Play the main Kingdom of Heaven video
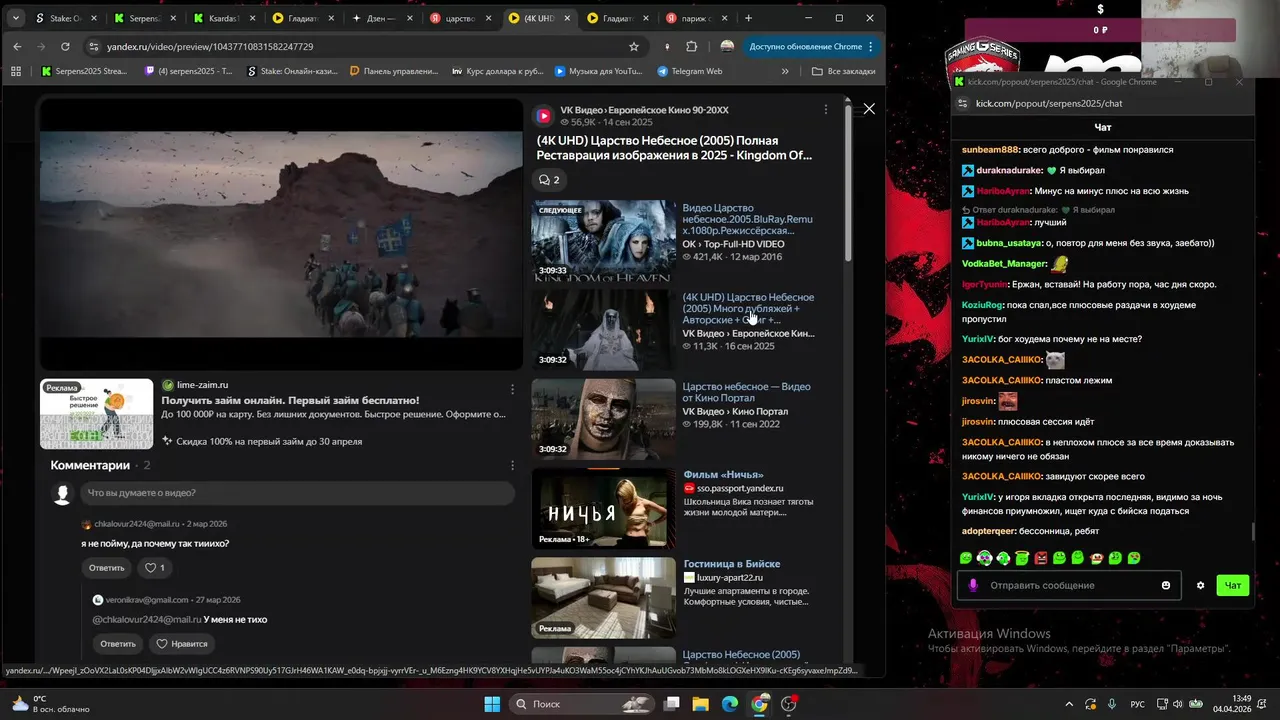The height and width of the screenshot is (720, 1280). [281, 235]
